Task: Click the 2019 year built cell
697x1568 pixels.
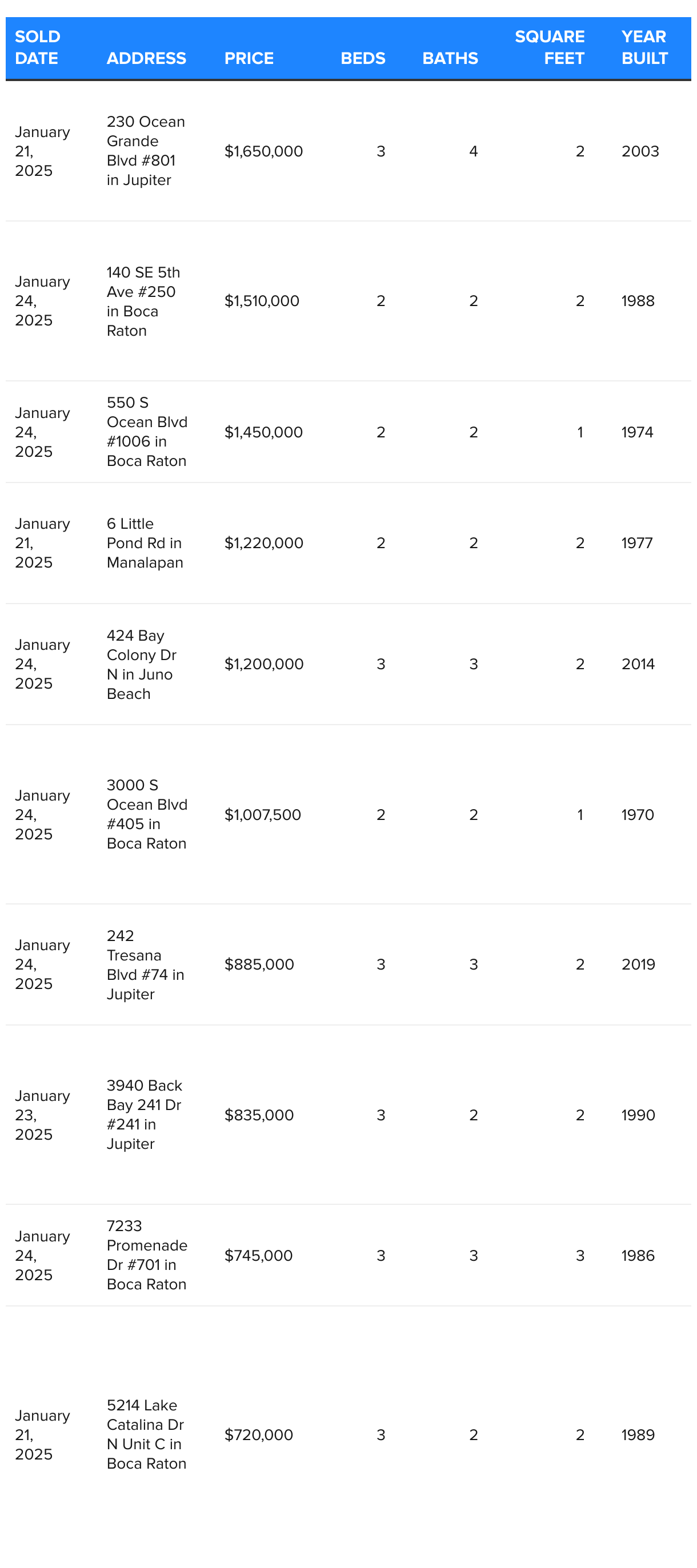Action: pos(638,965)
